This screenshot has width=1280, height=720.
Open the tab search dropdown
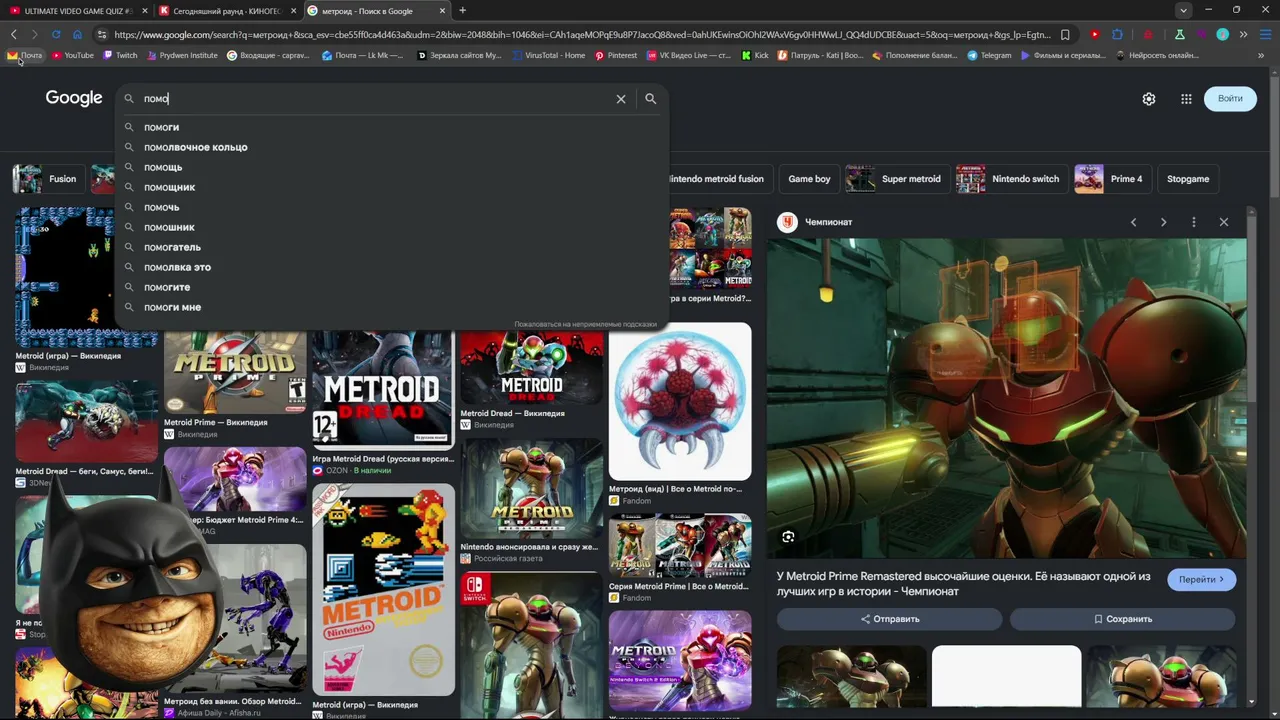(x=1183, y=11)
